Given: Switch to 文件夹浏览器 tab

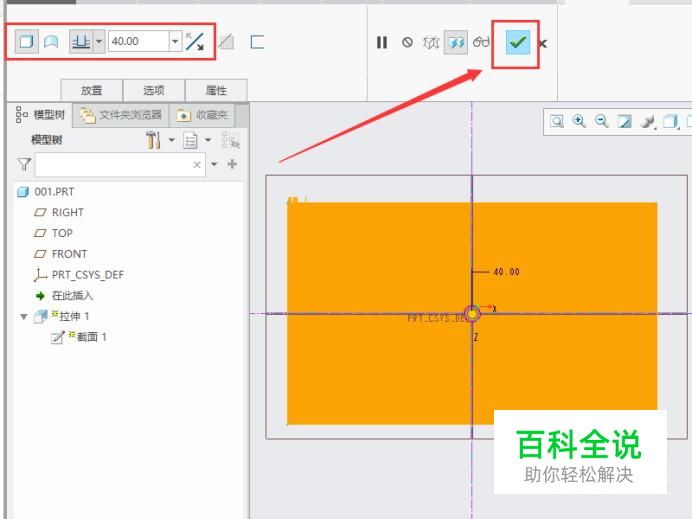Looking at the screenshot, I should tap(121, 115).
